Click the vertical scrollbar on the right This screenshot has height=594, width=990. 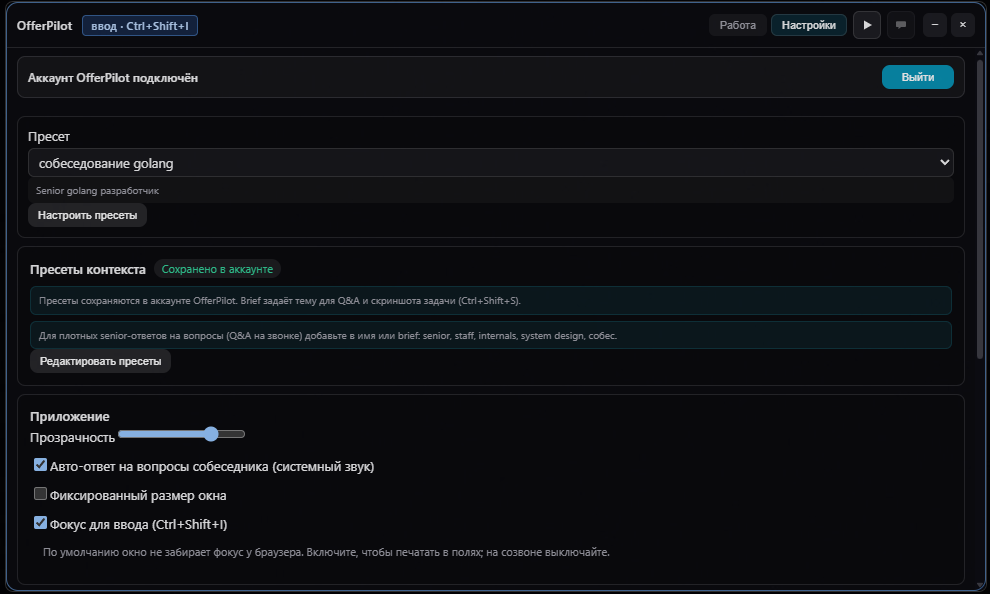click(x=980, y=208)
